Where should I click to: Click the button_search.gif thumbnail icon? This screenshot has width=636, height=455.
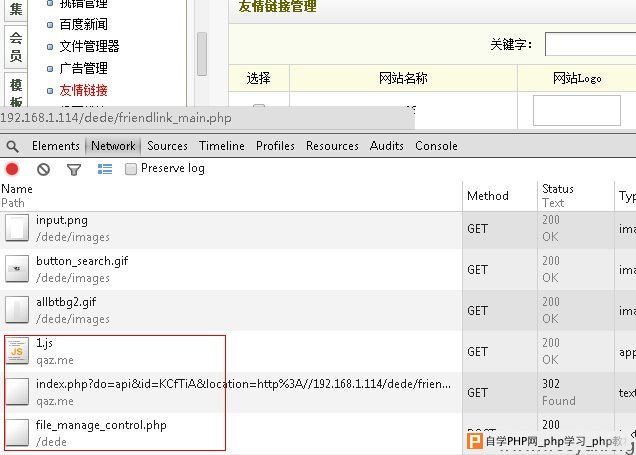point(17,269)
